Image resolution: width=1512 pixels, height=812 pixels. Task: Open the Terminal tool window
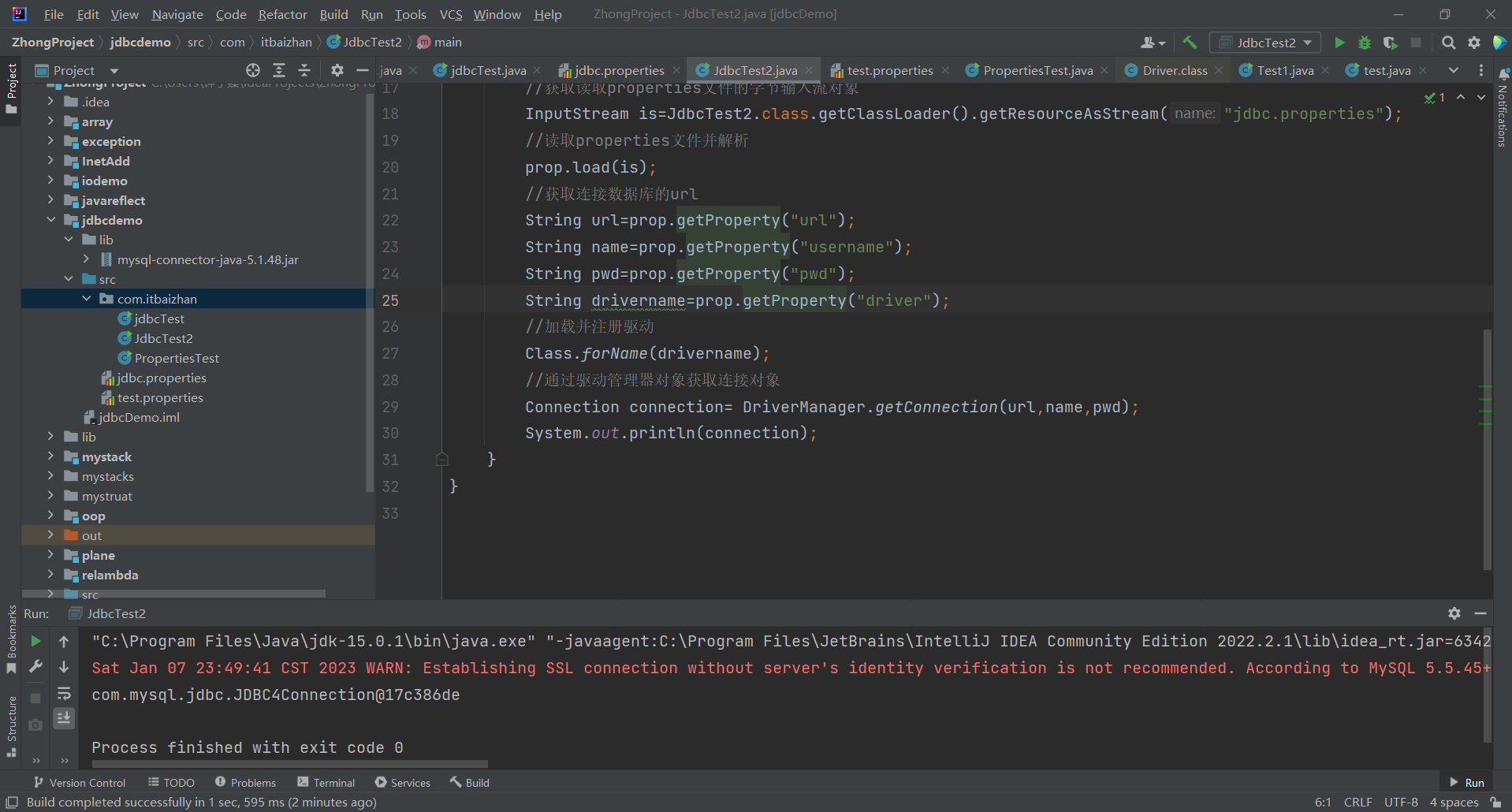326,782
